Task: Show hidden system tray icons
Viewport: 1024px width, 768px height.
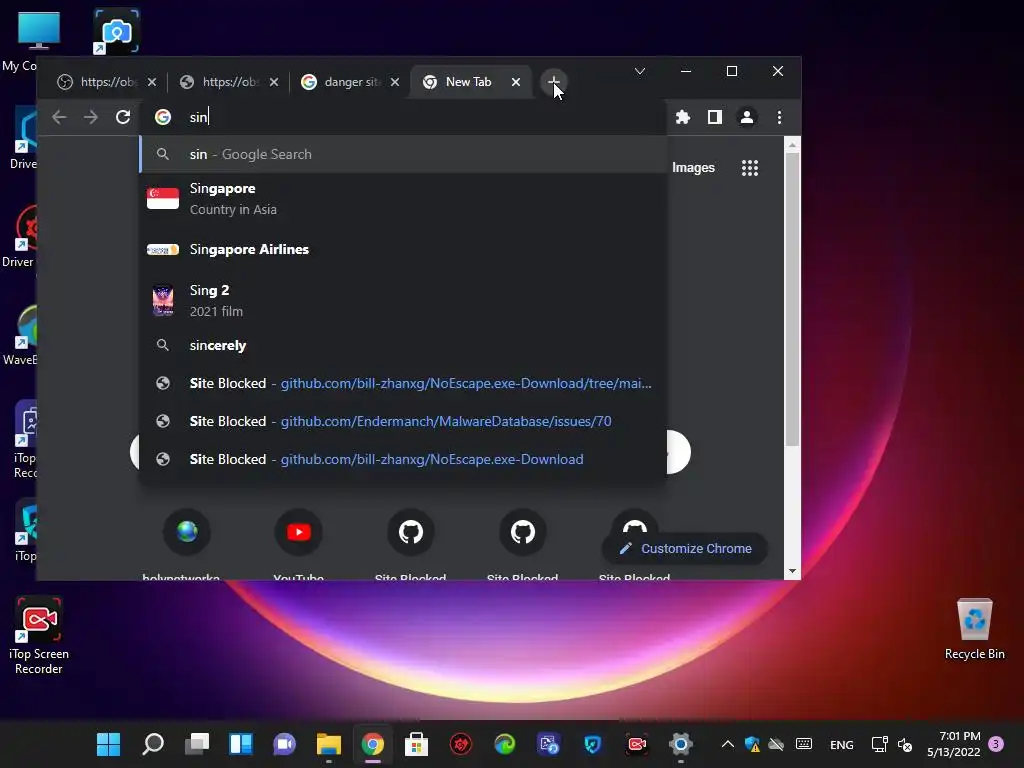Action: (728, 744)
